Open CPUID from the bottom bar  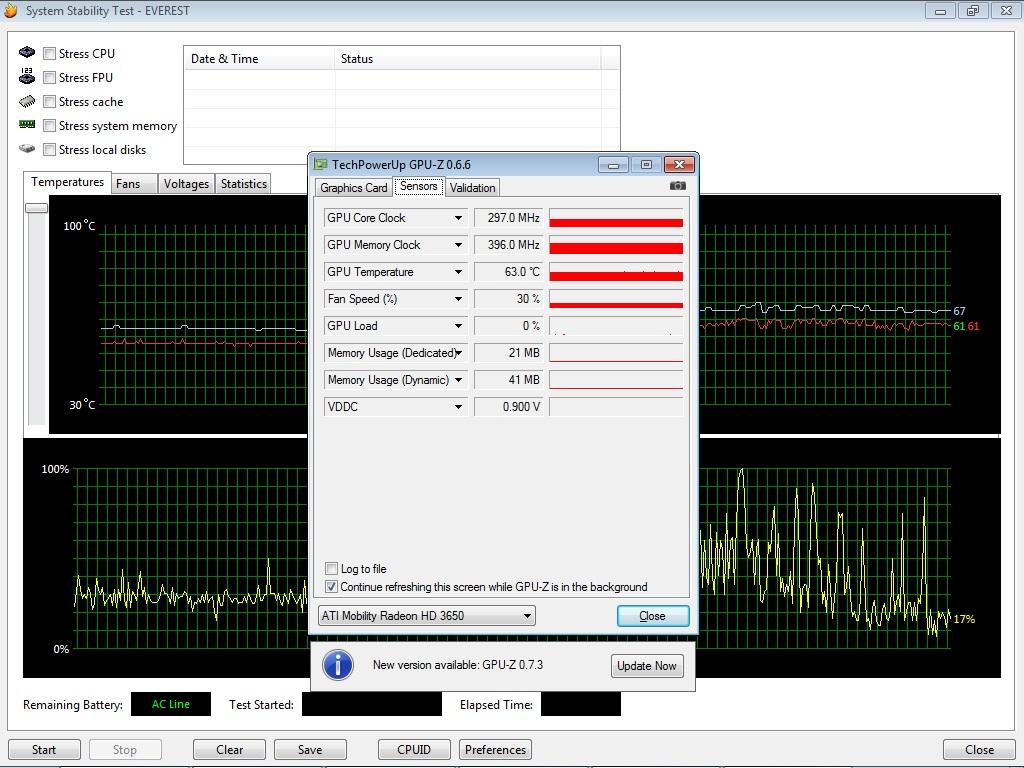(x=414, y=750)
